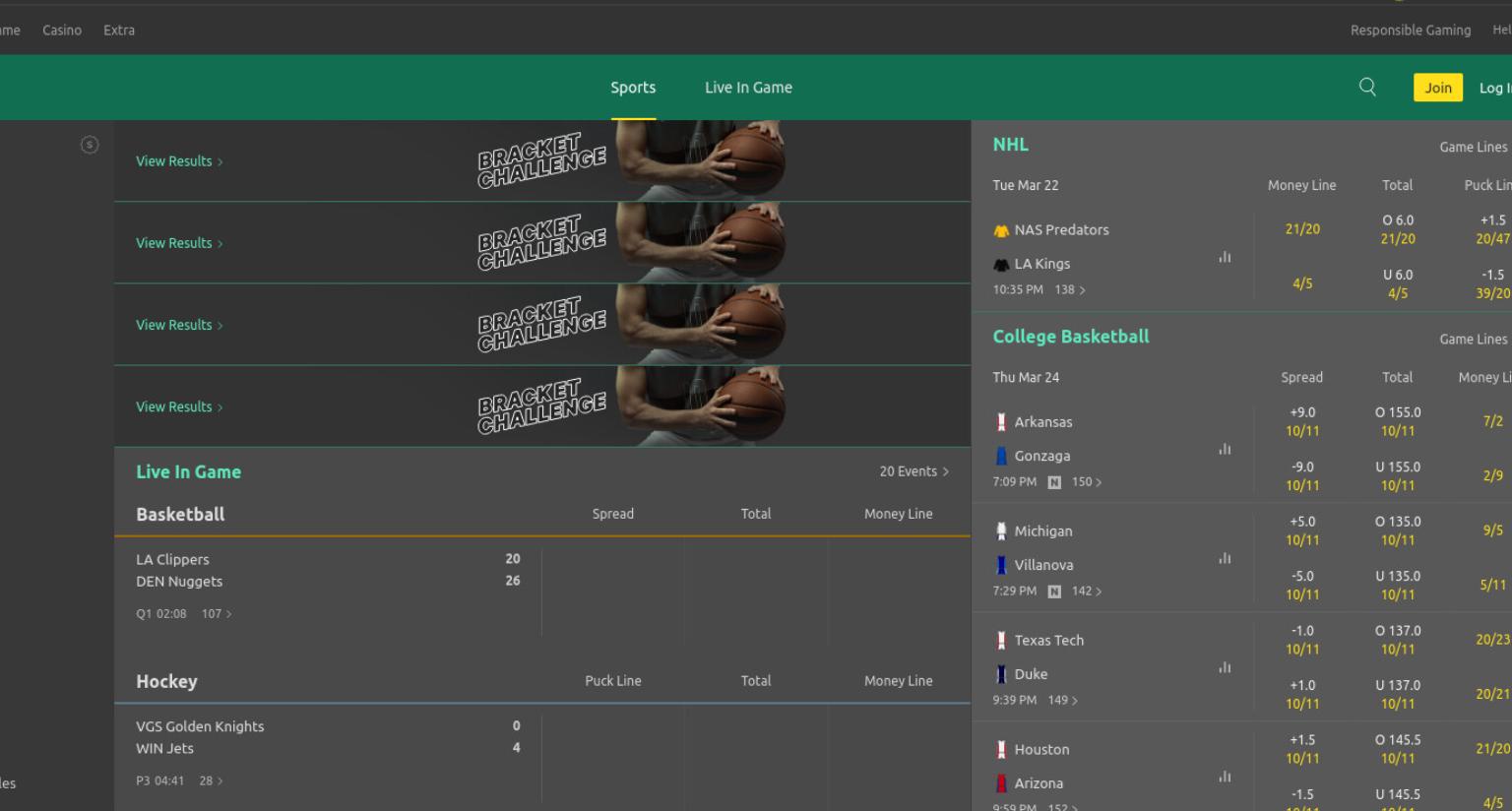Select LA Clippers team name
Viewport: 1512px width, 811px height.
[x=172, y=559]
